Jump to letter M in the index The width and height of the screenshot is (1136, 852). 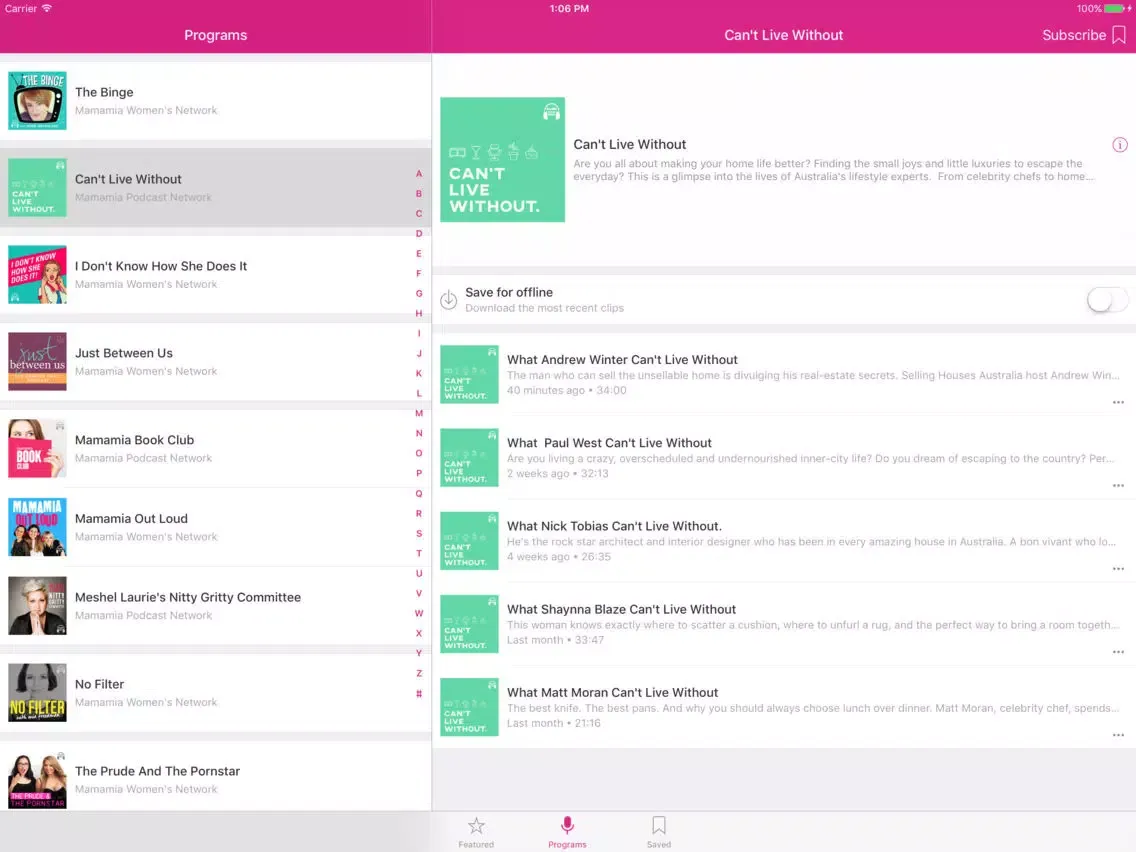[x=419, y=413]
